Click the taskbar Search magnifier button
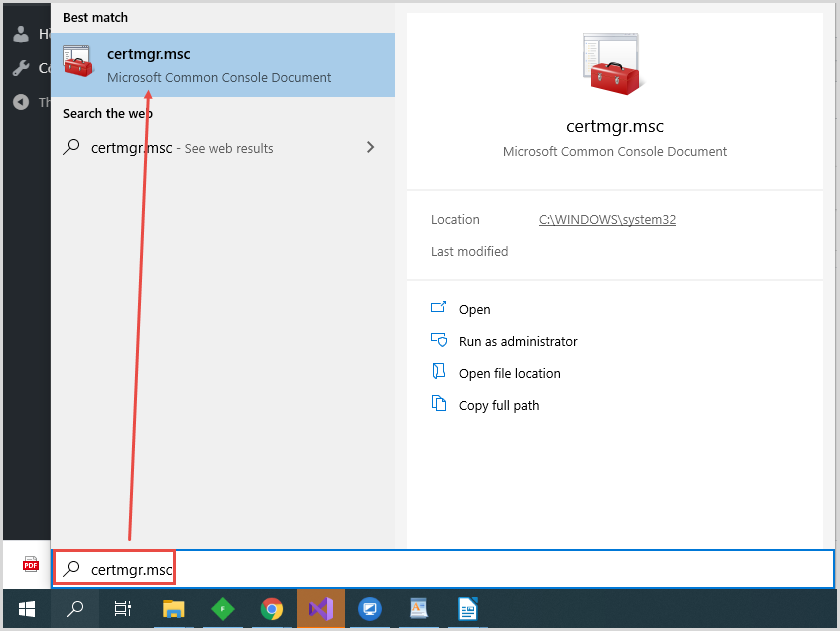Image resolution: width=840 pixels, height=631 pixels. point(74,609)
